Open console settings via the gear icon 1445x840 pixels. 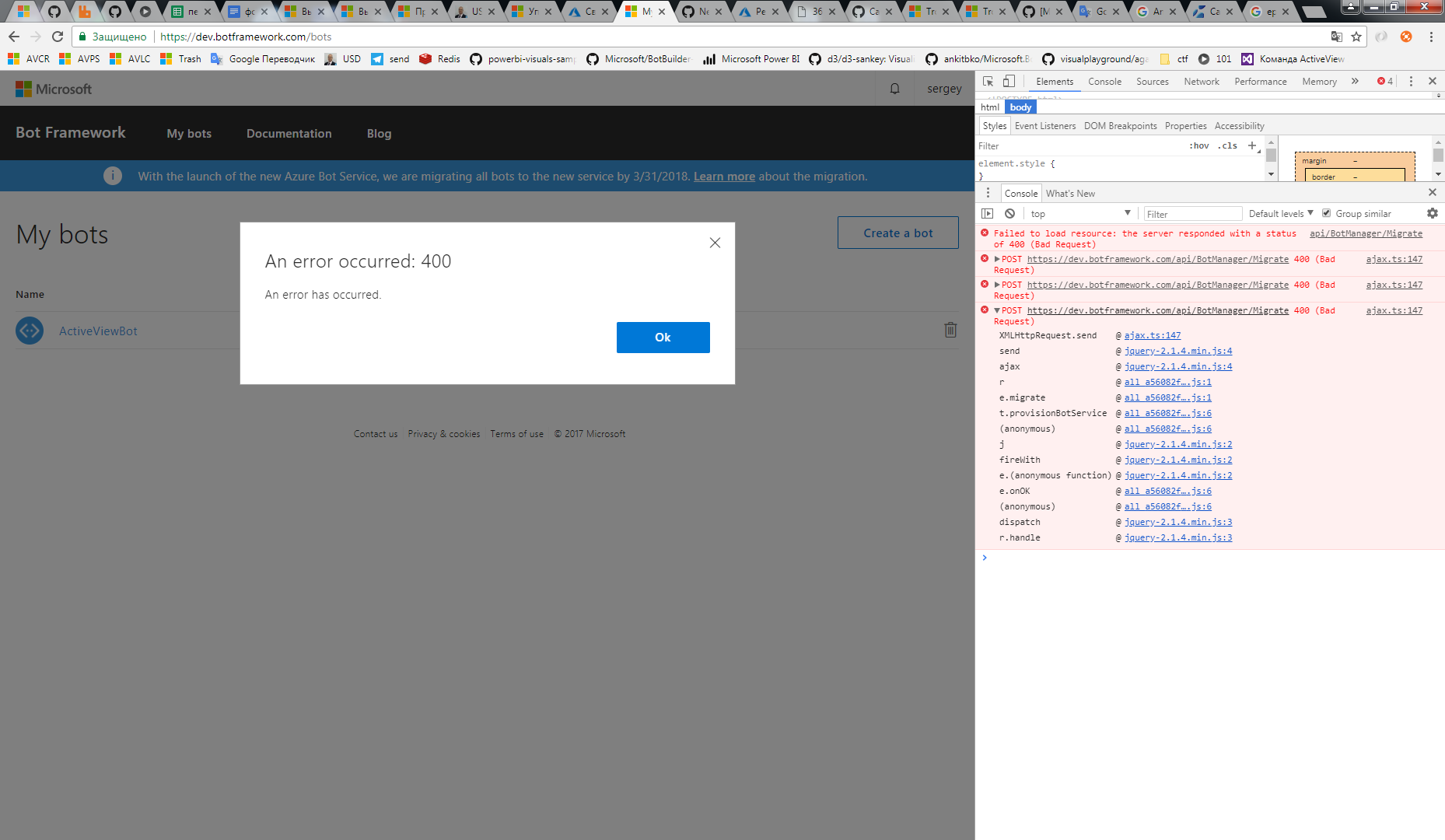(1433, 213)
